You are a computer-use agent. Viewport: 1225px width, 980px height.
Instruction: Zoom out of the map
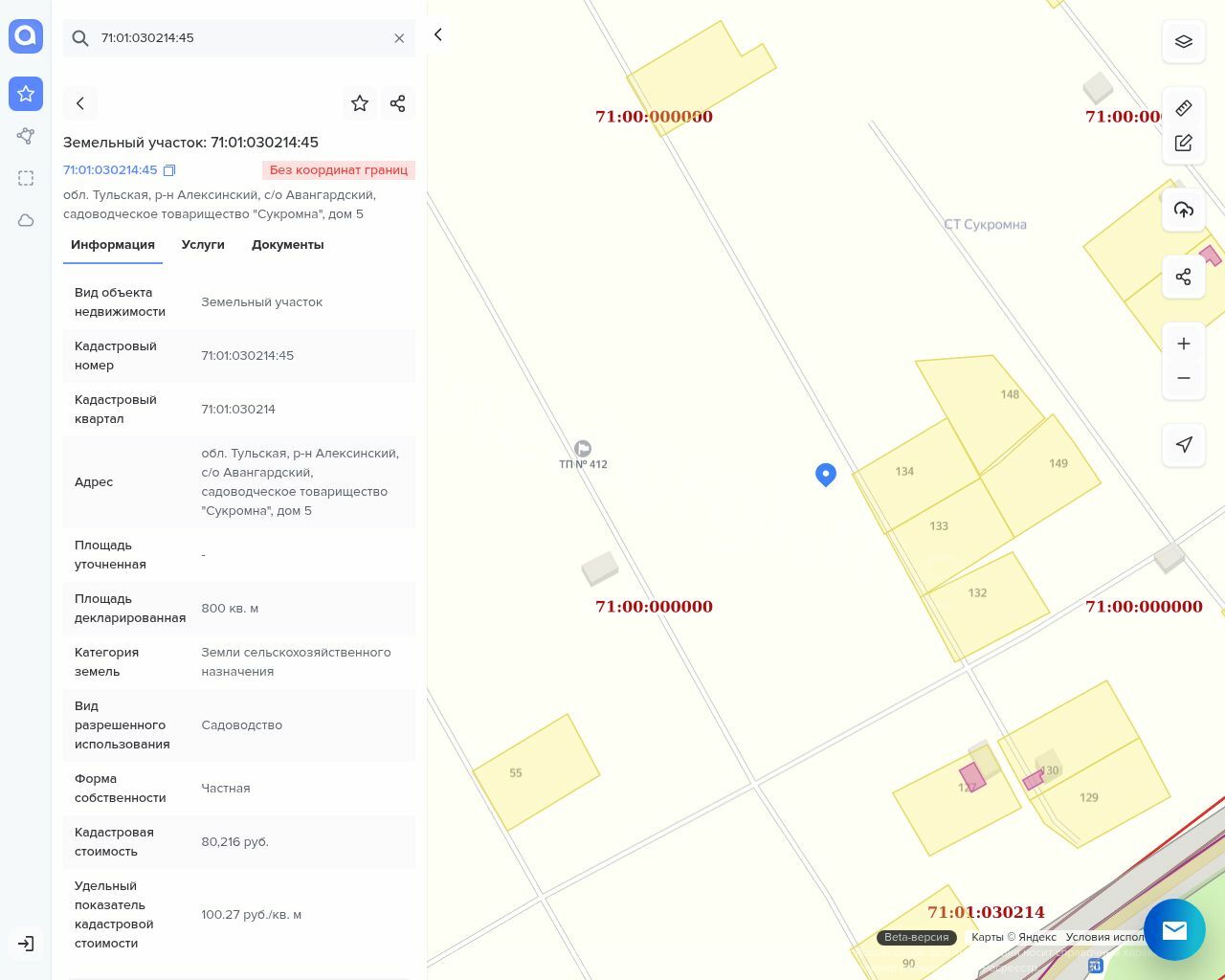(x=1184, y=378)
